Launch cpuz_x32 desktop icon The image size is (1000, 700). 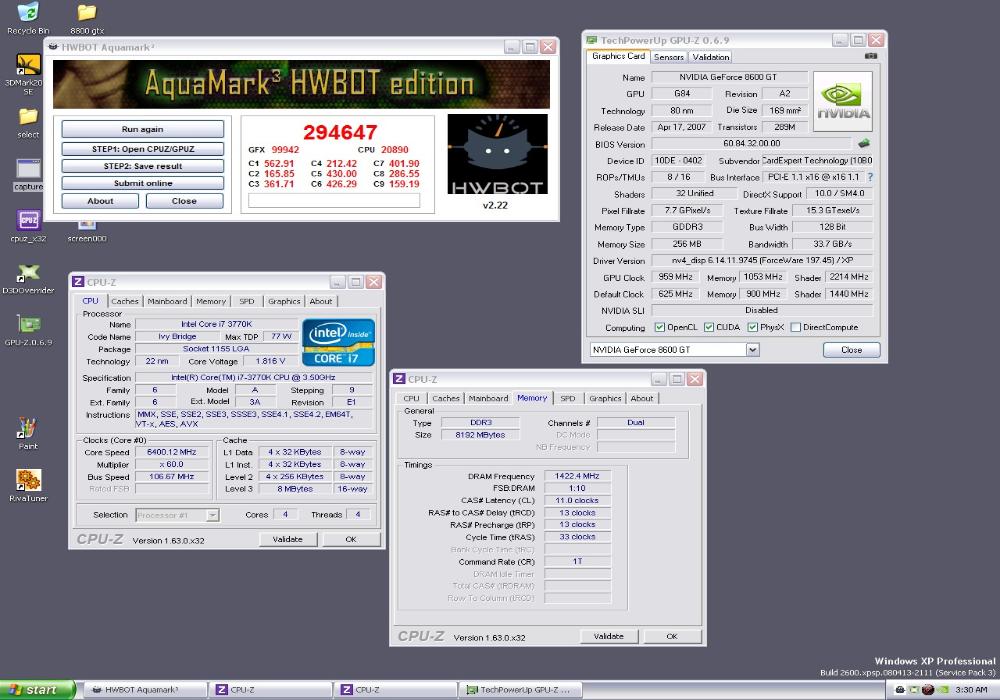click(x=27, y=226)
